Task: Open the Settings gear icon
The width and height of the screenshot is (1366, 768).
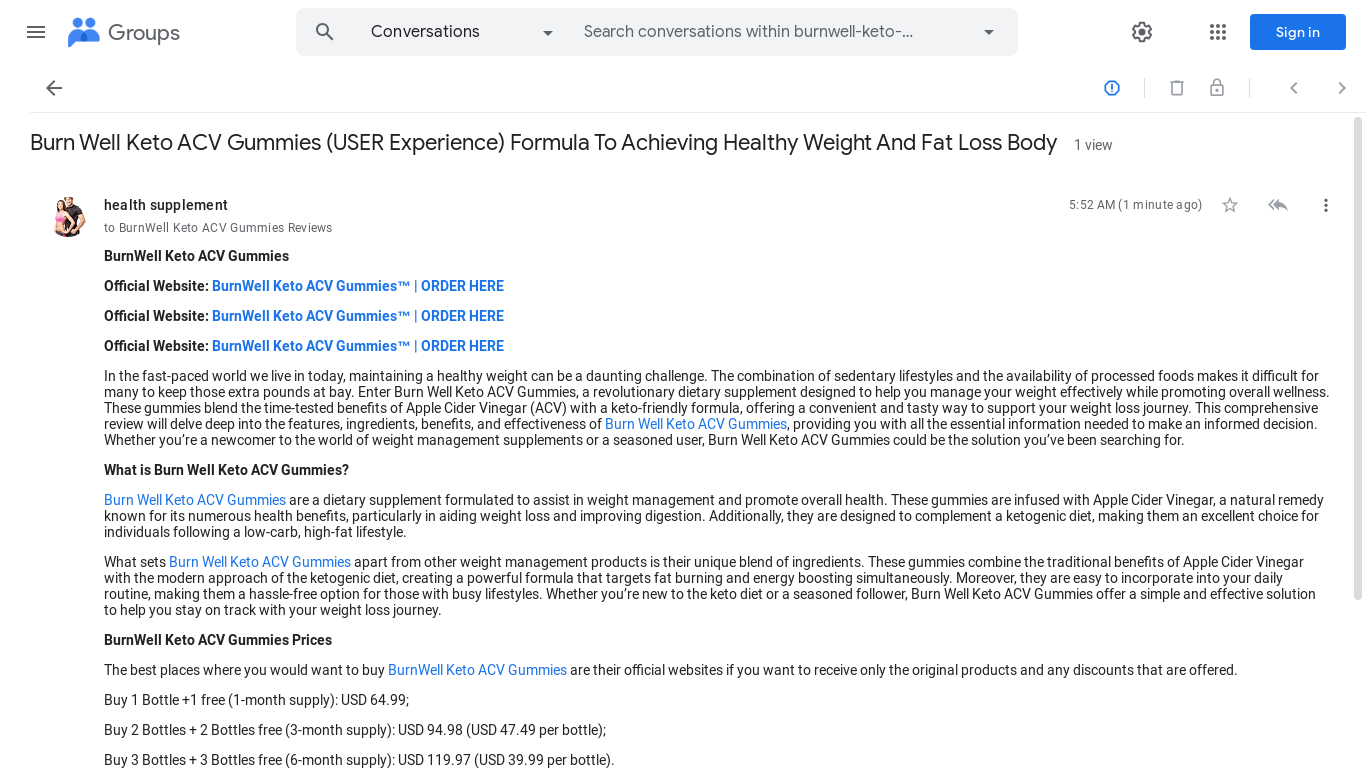Action: 1142,32
